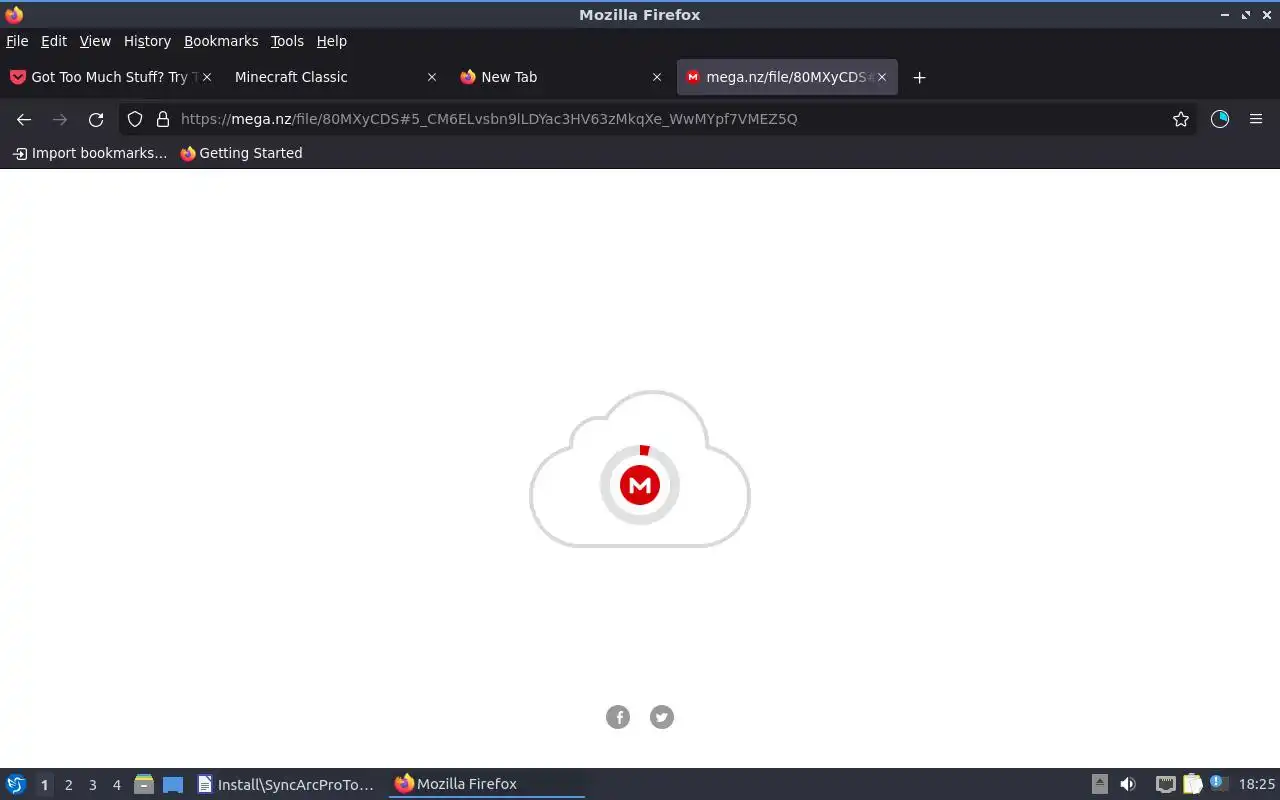Viewport: 1280px width, 800px height.
Task: Switch to workspace 1
Action: coord(44,785)
